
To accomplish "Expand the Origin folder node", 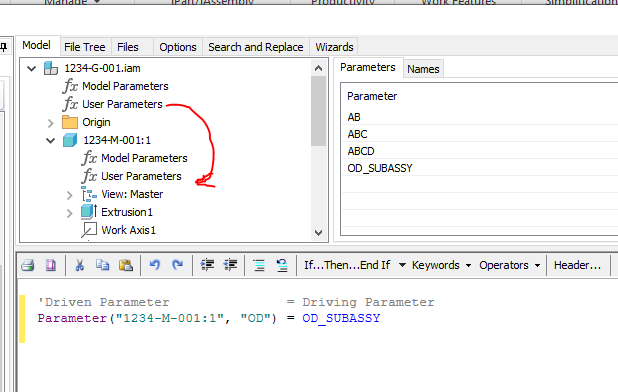I will click(x=50, y=123).
